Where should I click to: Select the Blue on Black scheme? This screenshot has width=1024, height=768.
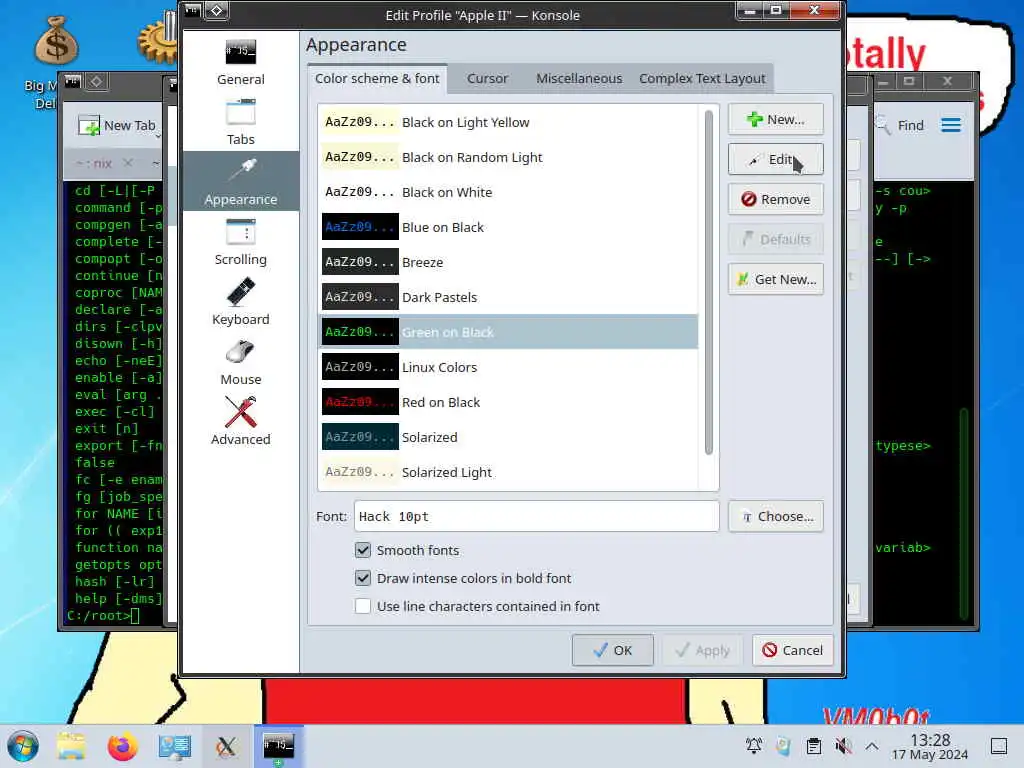[x=508, y=227]
